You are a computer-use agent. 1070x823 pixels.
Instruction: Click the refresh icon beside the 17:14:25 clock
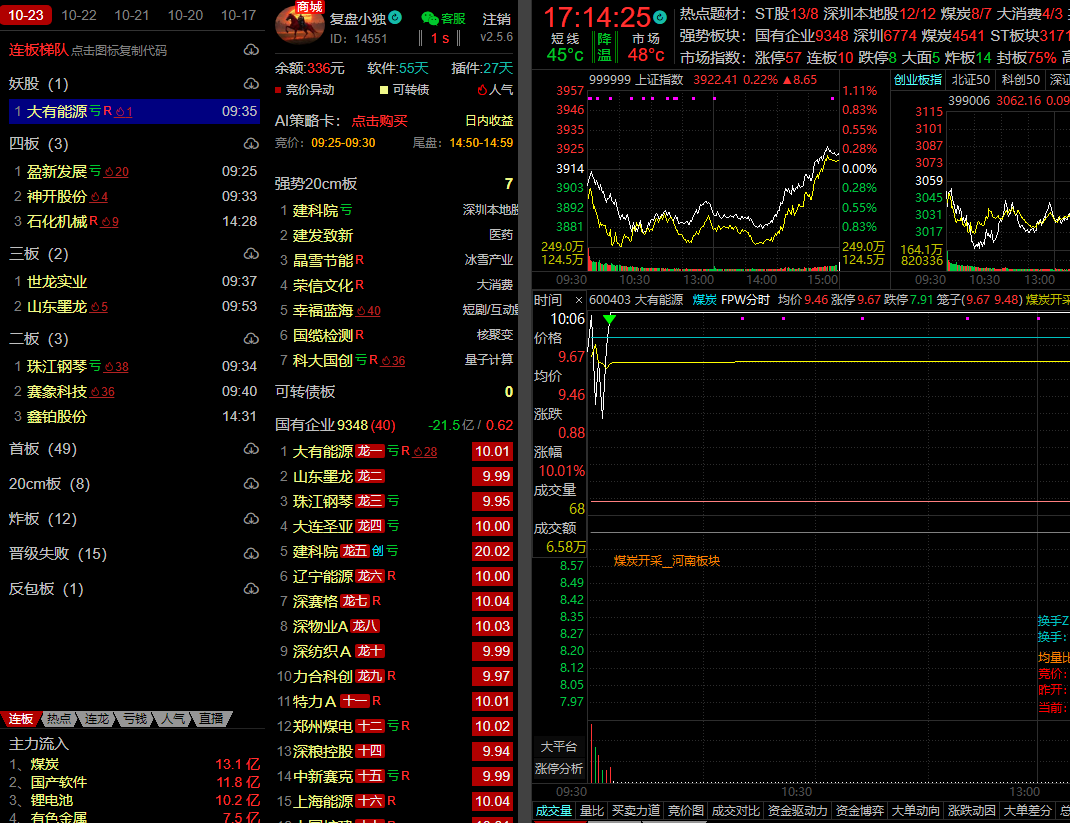660,18
